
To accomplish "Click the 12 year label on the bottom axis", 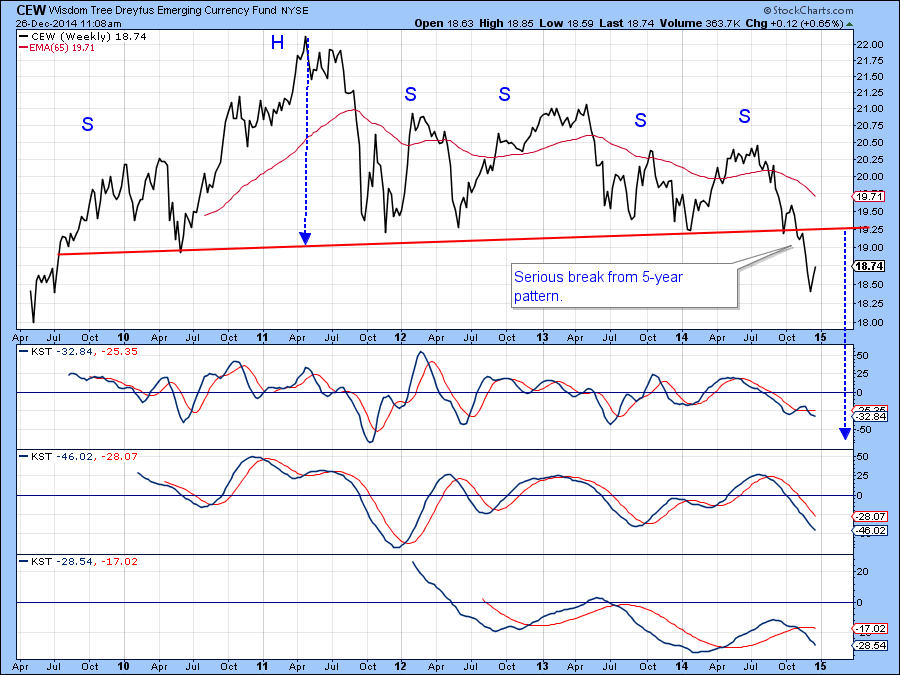I will (x=401, y=666).
